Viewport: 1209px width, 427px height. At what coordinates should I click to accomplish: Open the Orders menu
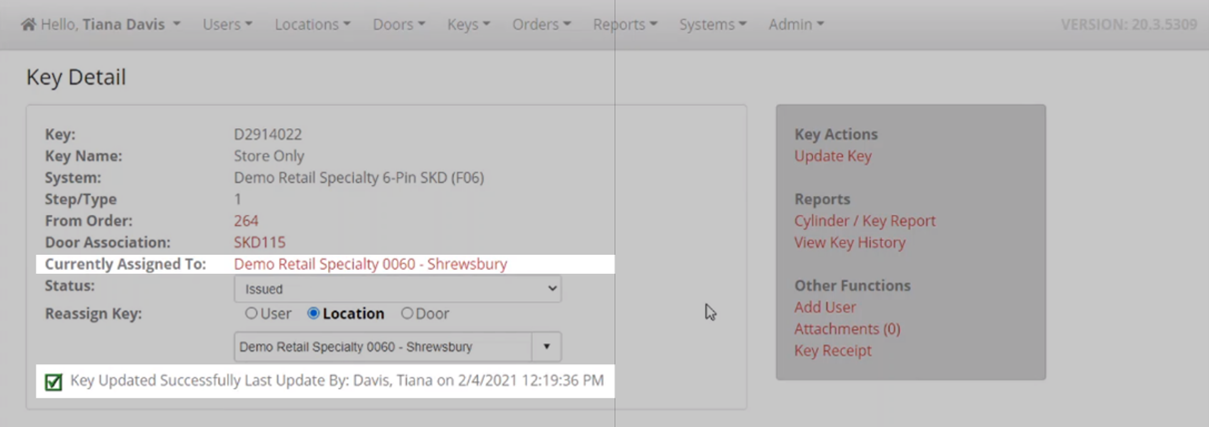click(x=541, y=24)
